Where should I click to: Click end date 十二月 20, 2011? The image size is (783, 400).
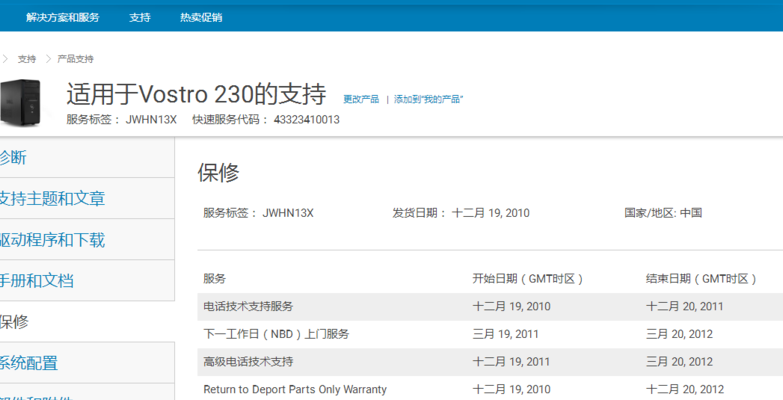(x=685, y=306)
